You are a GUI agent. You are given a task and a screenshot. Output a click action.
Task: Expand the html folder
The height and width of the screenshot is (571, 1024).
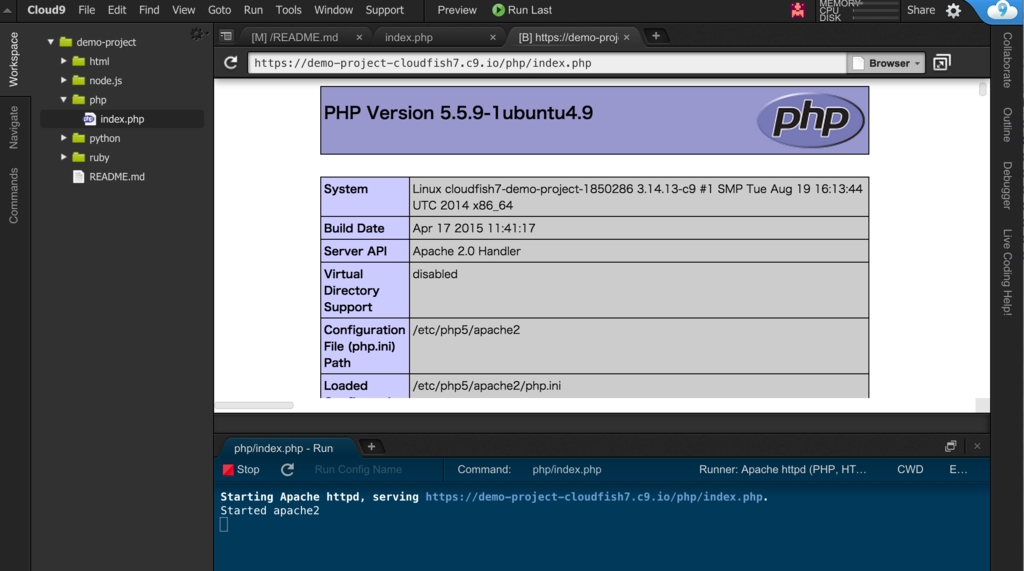click(63, 61)
